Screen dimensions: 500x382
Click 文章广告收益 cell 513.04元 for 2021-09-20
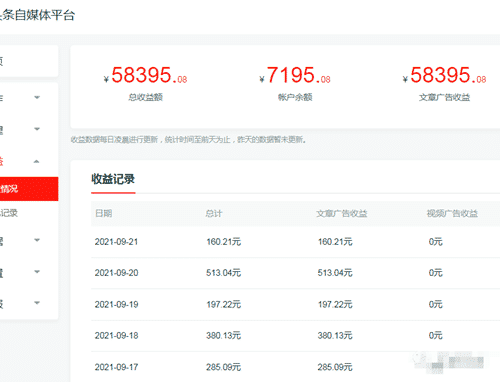click(x=335, y=273)
